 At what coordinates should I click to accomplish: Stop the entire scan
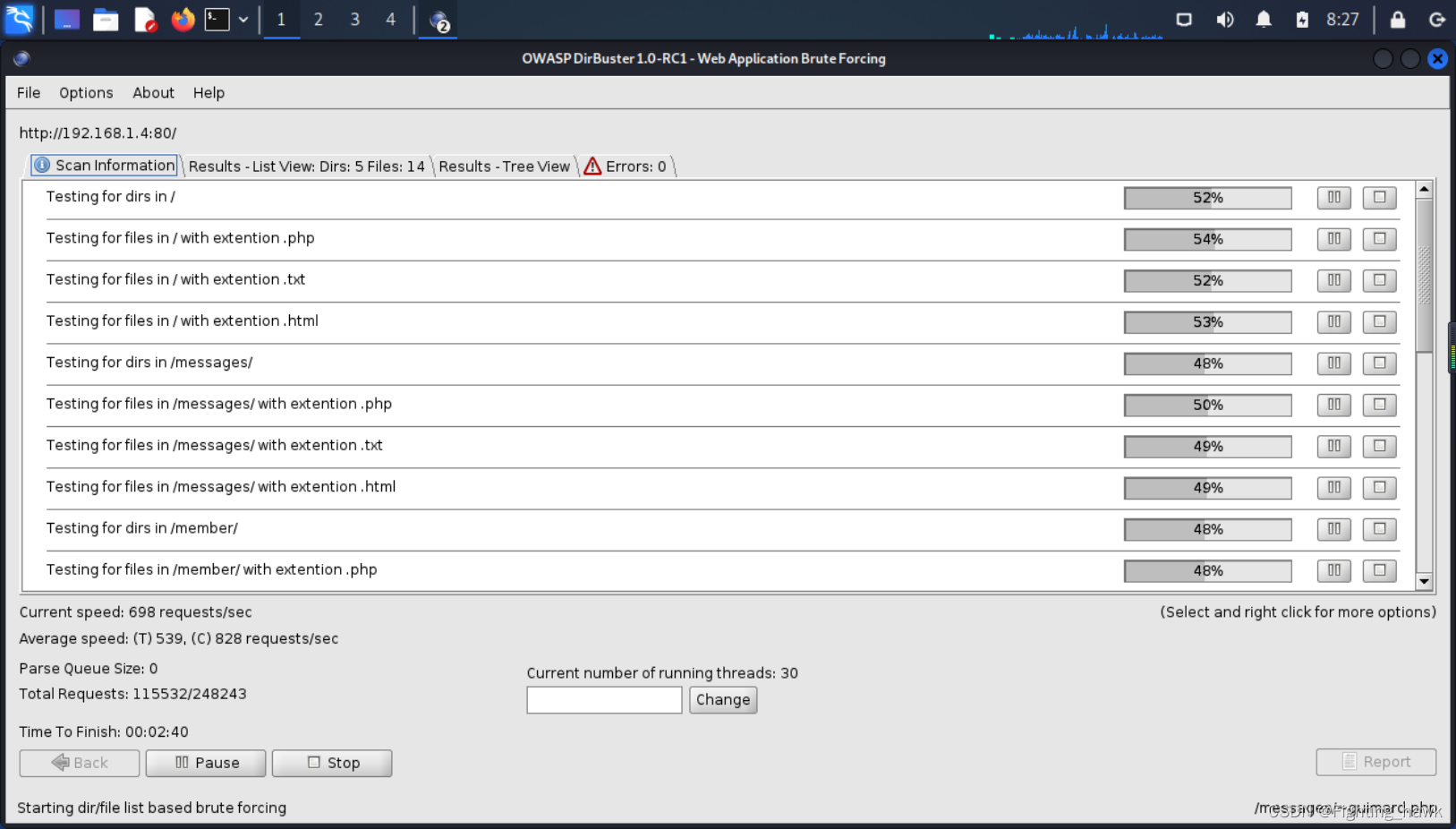tap(332, 763)
